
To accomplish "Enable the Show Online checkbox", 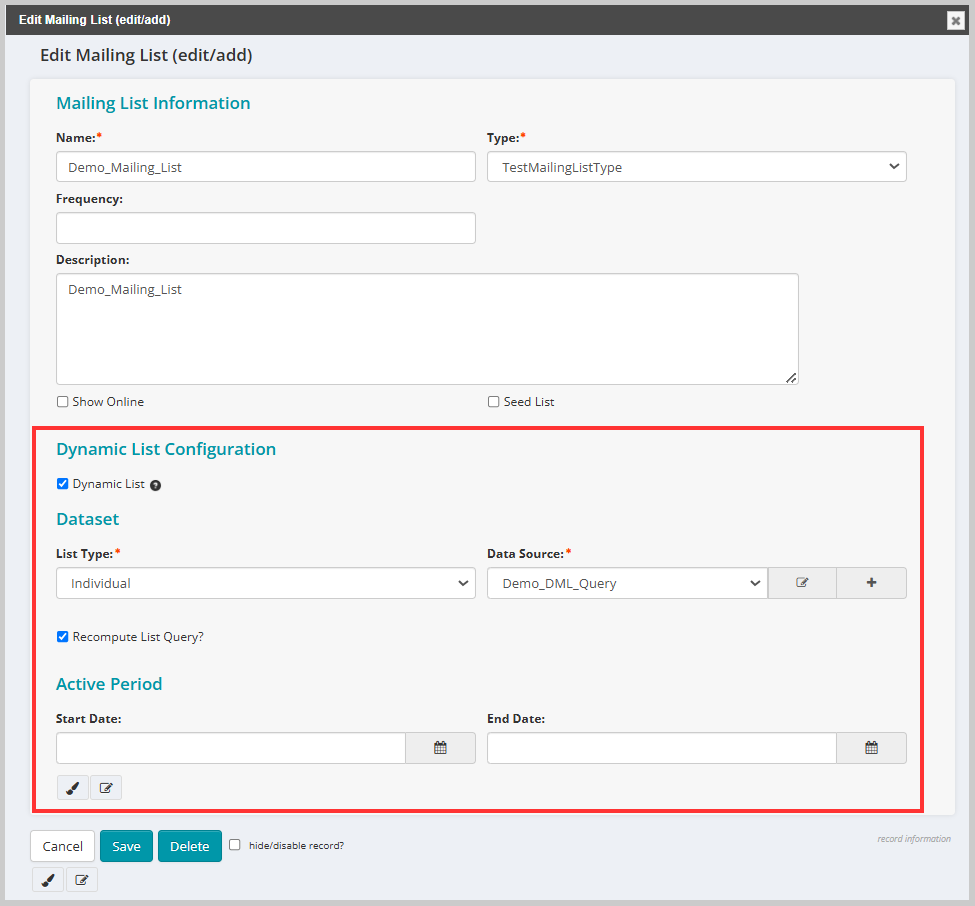I will (x=62, y=401).
